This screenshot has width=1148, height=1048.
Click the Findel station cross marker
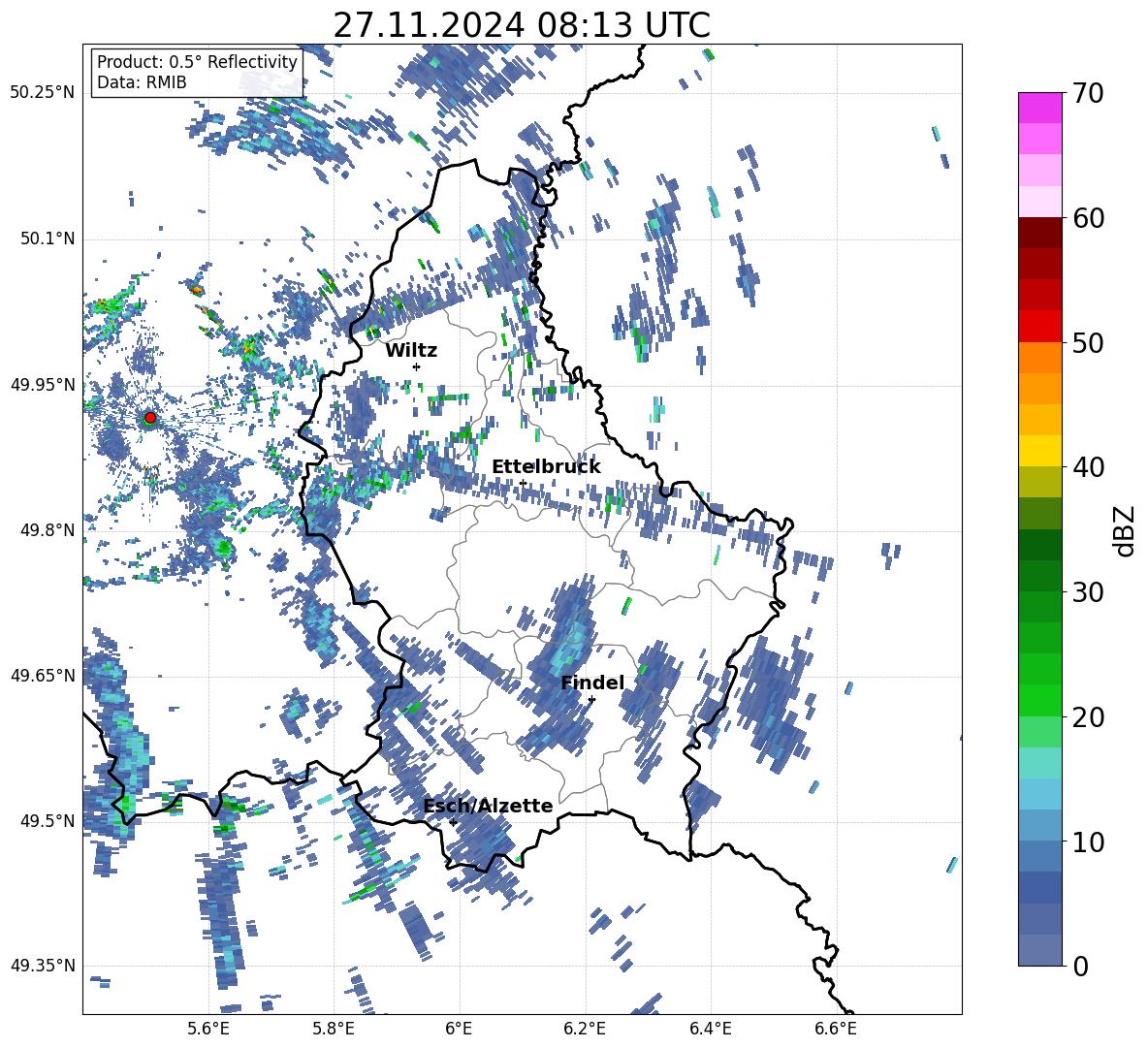click(591, 700)
